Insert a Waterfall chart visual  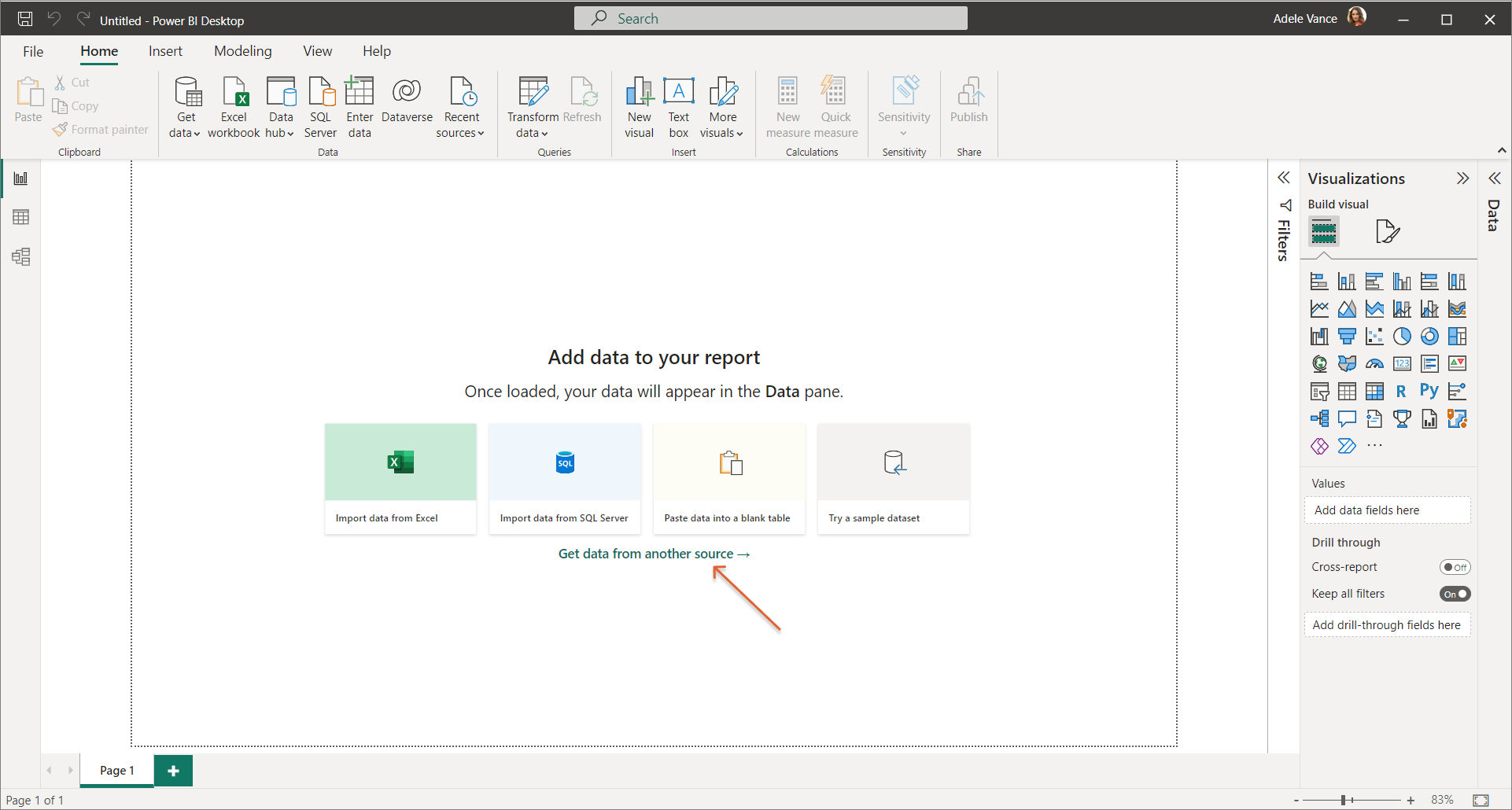coord(1319,337)
